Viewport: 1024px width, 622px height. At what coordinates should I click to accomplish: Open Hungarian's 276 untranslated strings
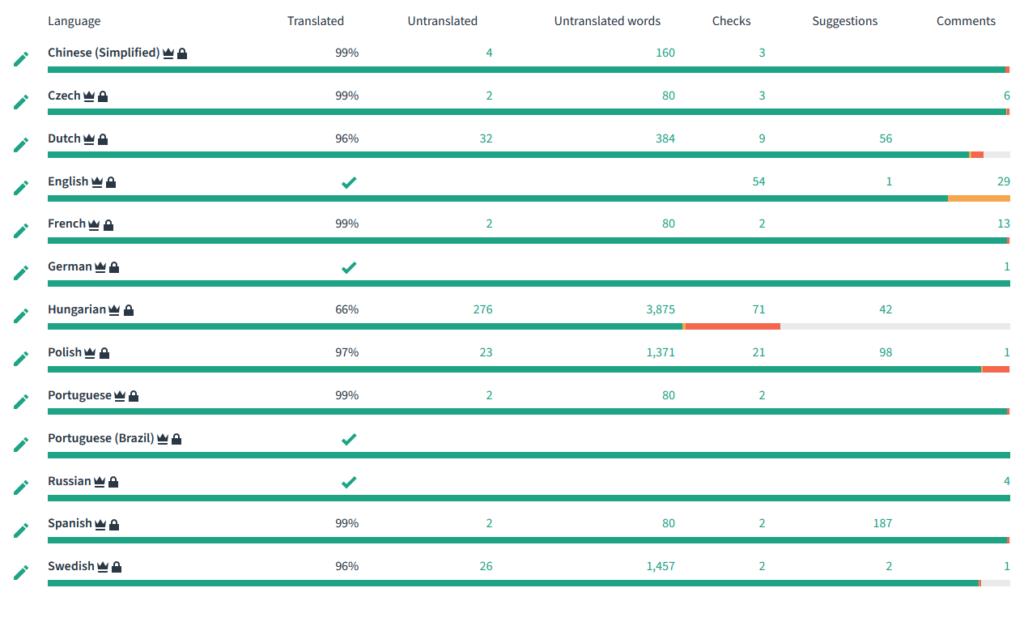pos(483,310)
